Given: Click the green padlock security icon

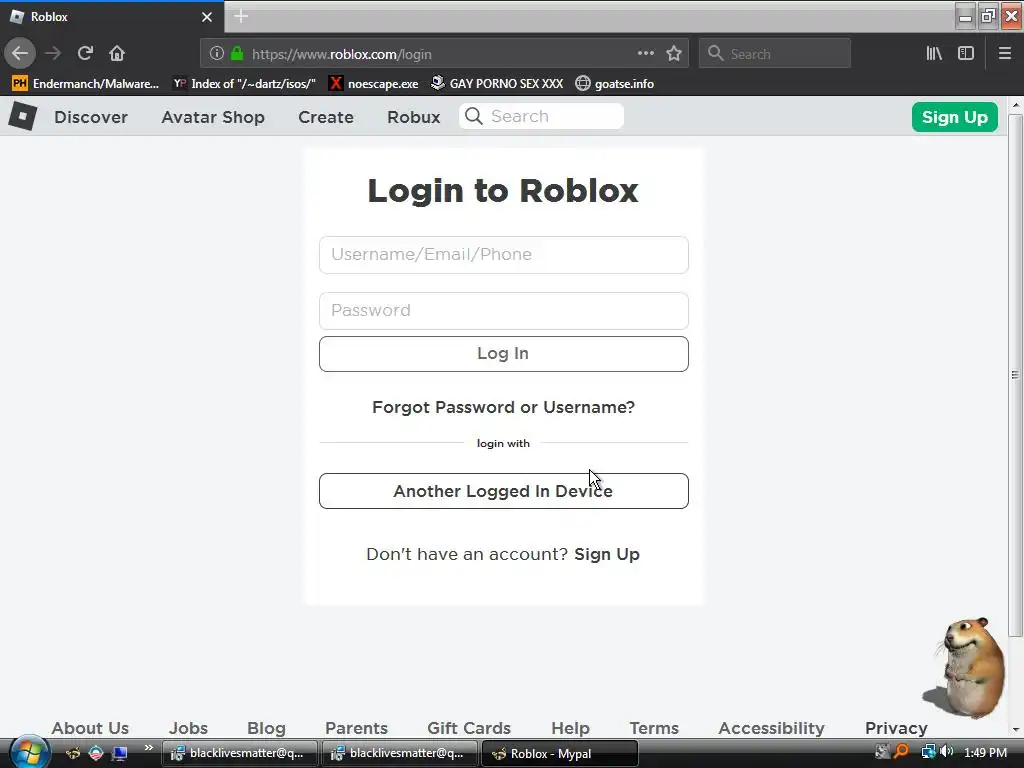Looking at the screenshot, I should (237, 54).
